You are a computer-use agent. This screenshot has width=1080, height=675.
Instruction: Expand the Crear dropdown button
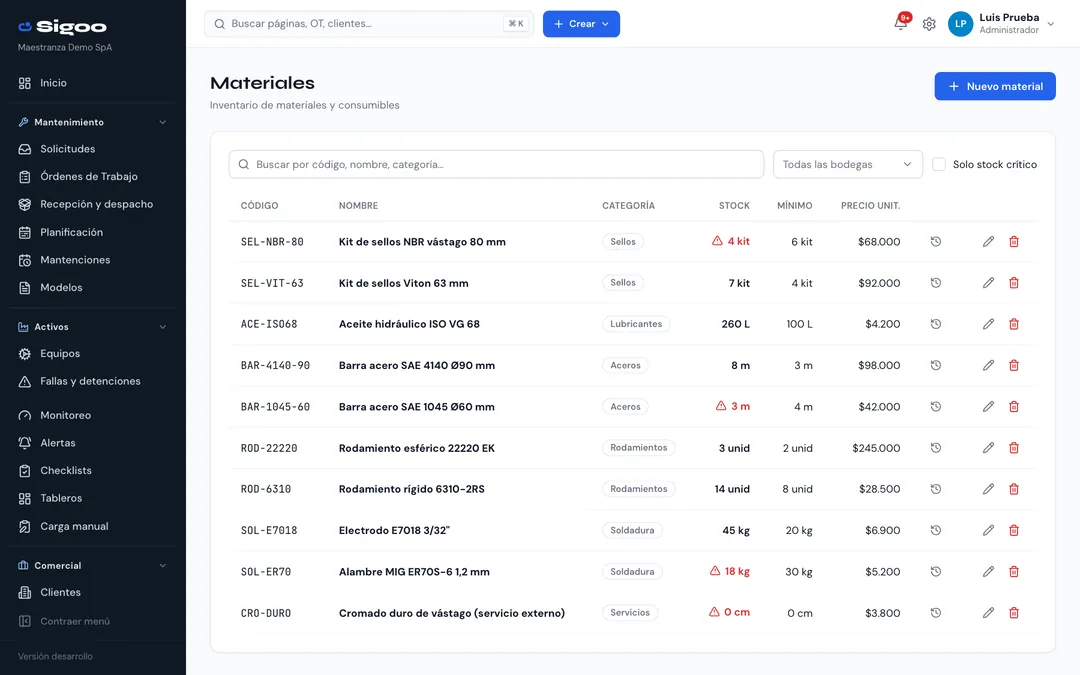click(x=581, y=24)
